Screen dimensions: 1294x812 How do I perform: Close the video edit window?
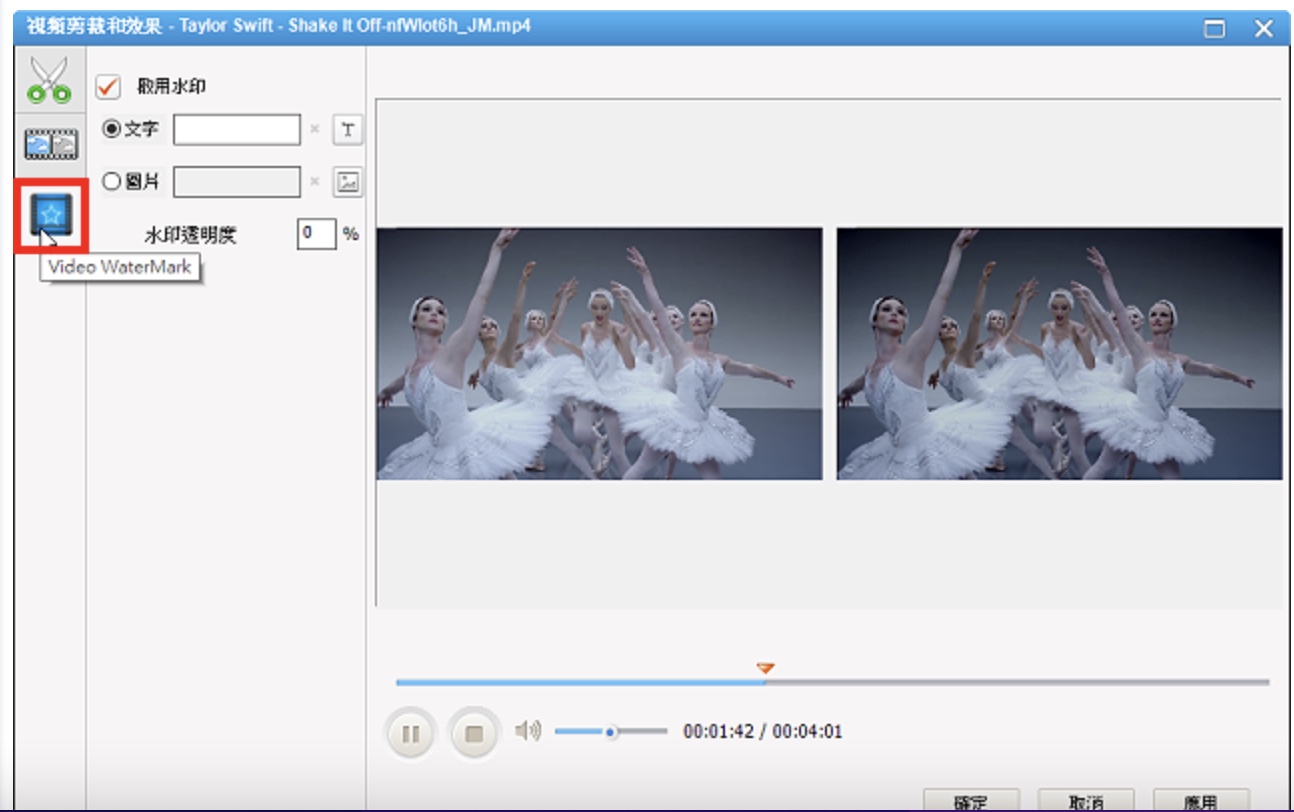coord(1264,29)
